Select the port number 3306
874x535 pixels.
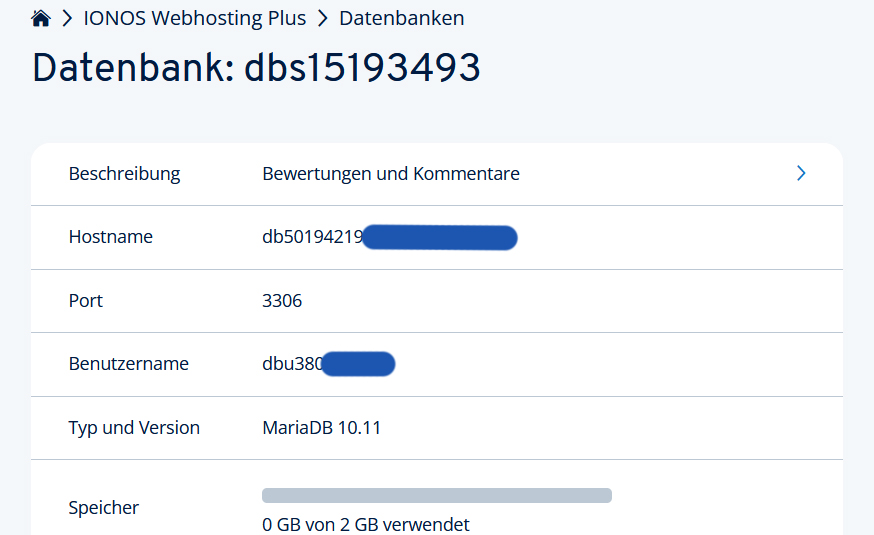[x=282, y=301]
